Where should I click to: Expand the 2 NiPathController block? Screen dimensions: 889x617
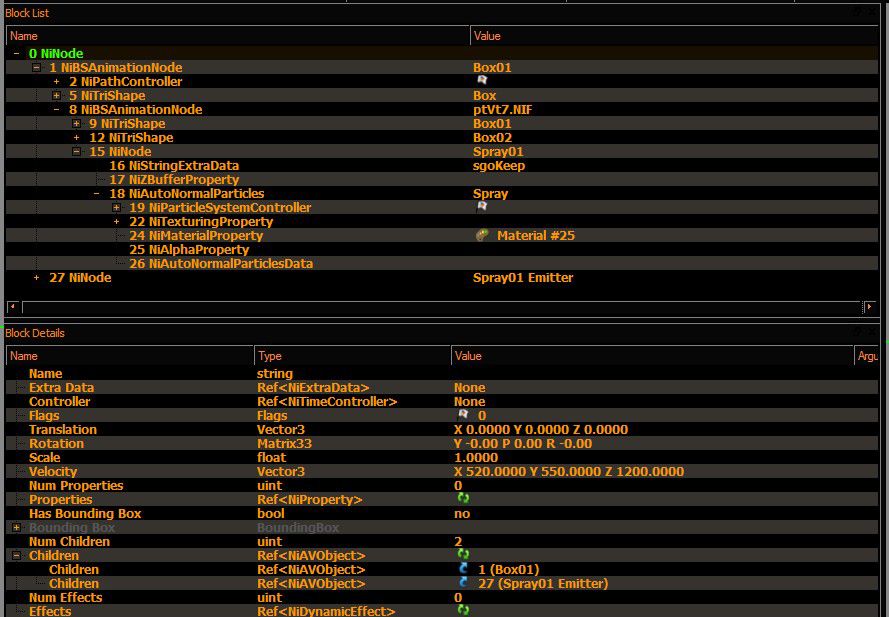57,82
